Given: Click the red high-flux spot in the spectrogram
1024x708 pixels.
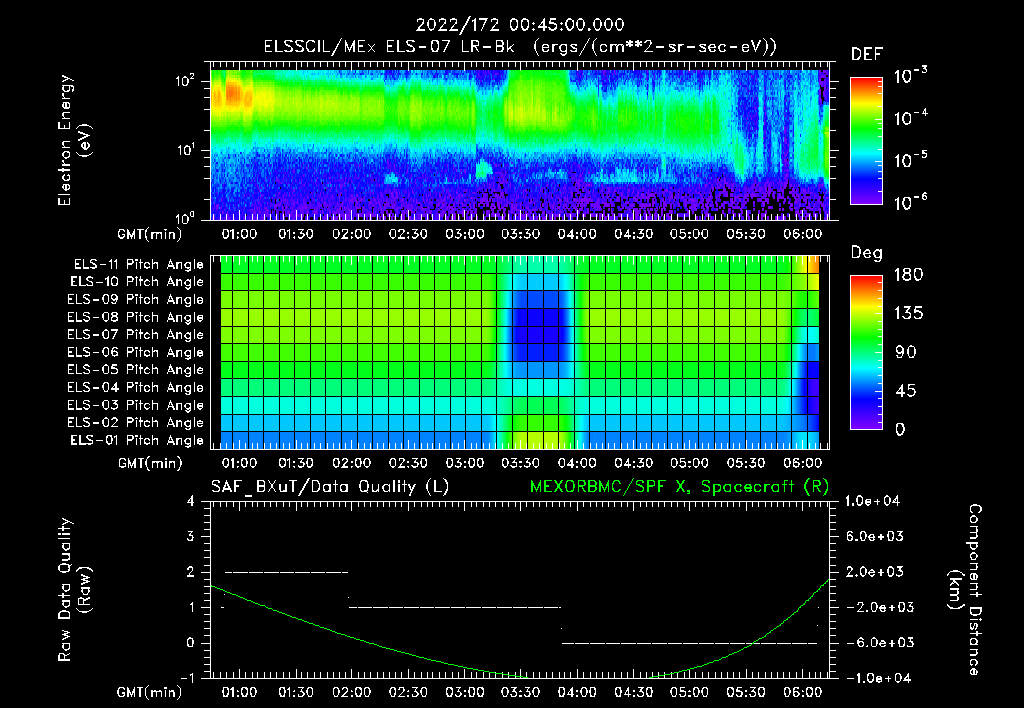Looking at the screenshot, I should click(x=233, y=95).
